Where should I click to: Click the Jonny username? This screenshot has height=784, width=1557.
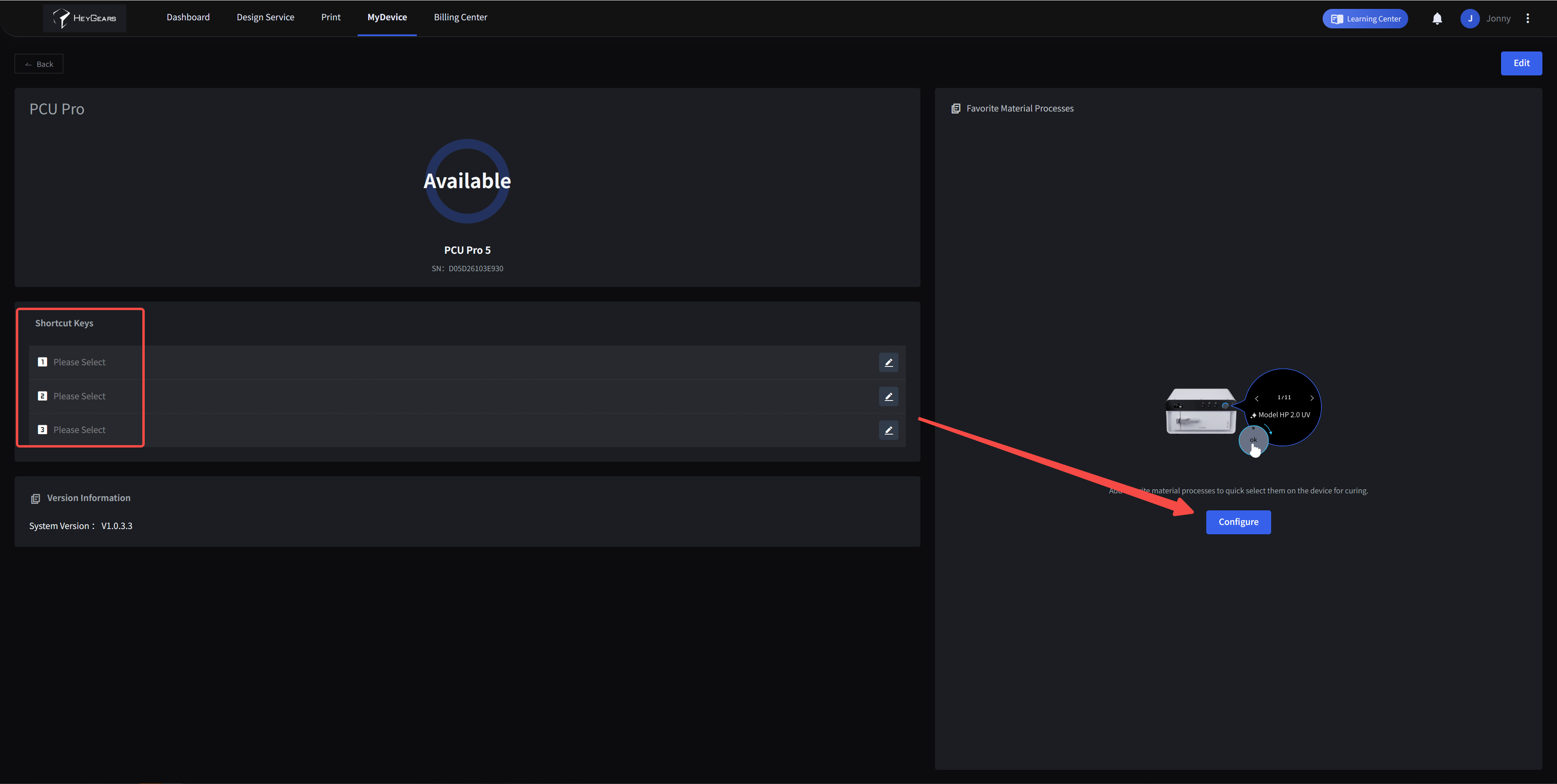pyautogui.click(x=1498, y=19)
